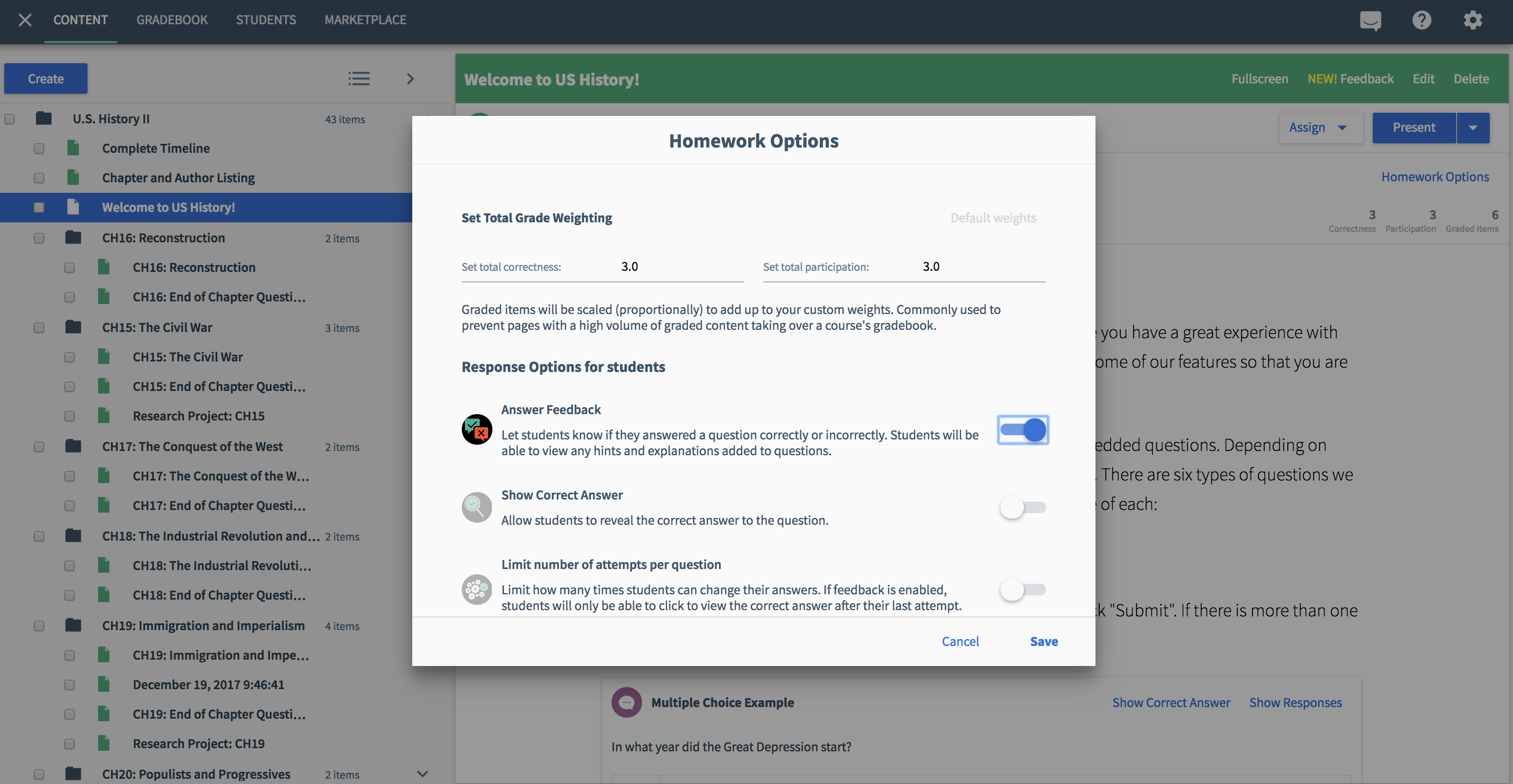This screenshot has width=1513, height=784.
Task: Click the Limit attempts icon
Action: (477, 589)
